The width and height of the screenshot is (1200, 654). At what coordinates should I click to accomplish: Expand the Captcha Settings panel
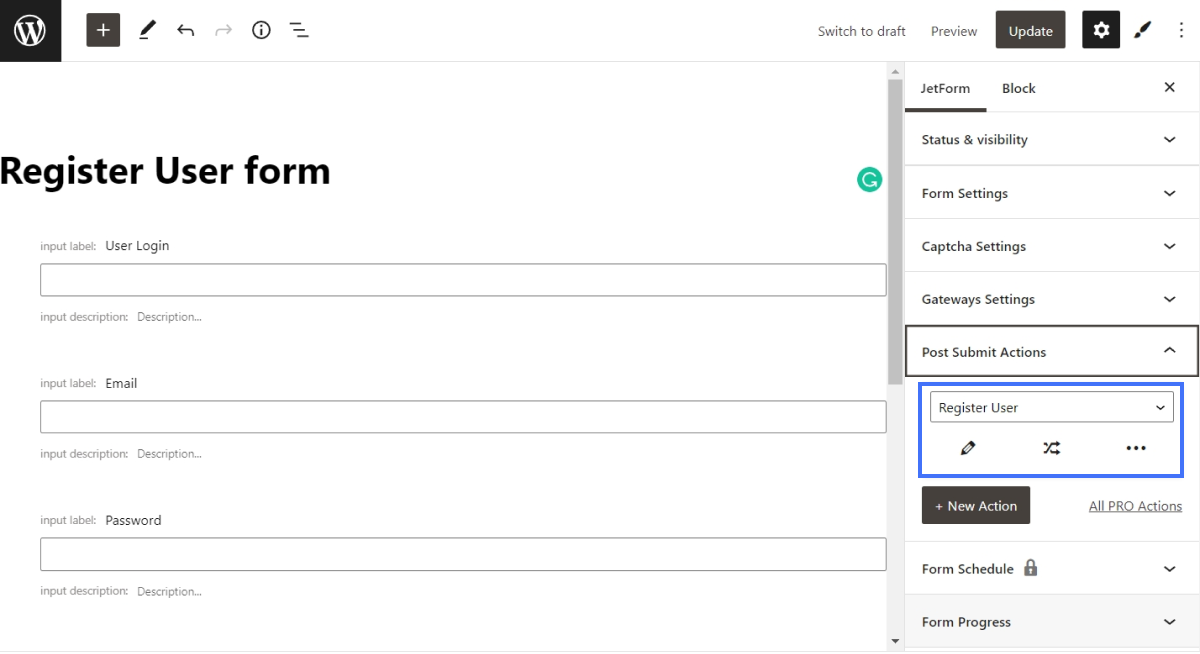click(1051, 246)
